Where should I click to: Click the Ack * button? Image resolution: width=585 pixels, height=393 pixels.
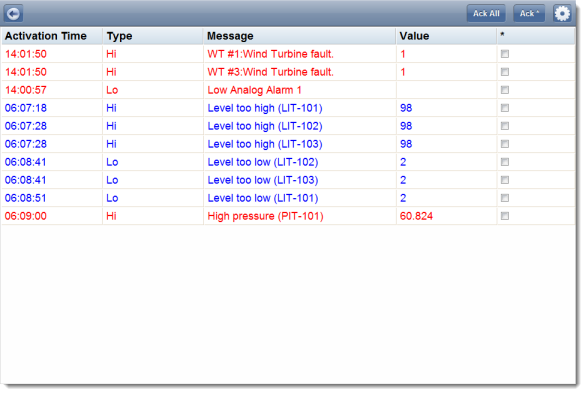tap(529, 13)
